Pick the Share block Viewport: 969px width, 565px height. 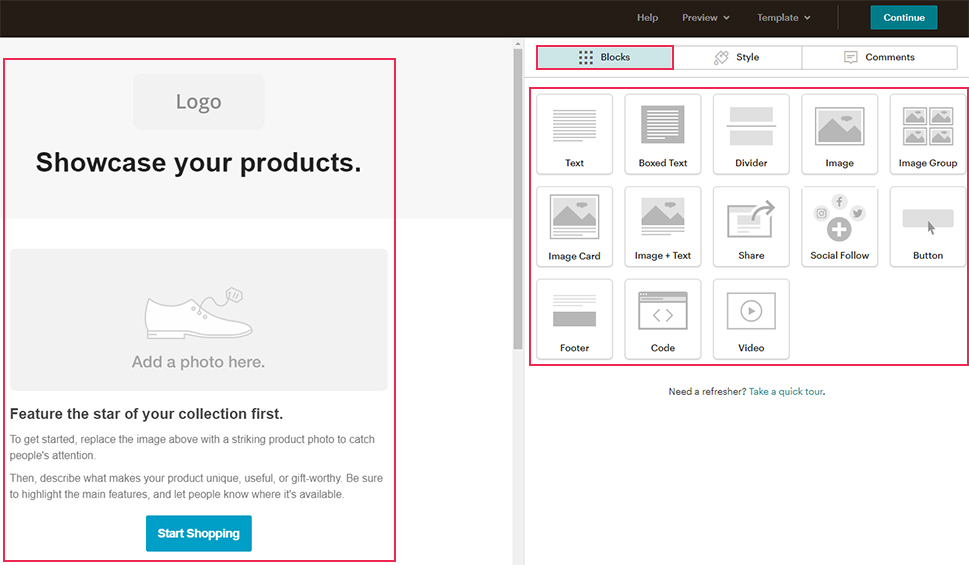(x=751, y=227)
